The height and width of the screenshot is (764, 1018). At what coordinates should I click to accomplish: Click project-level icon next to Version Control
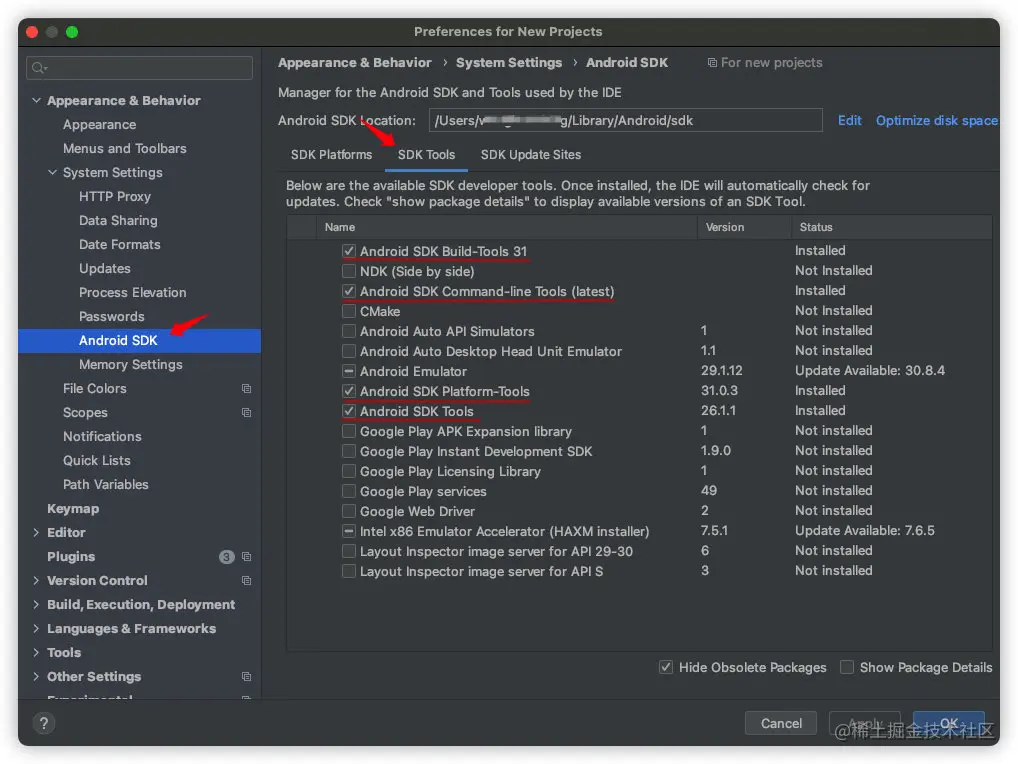coord(246,580)
